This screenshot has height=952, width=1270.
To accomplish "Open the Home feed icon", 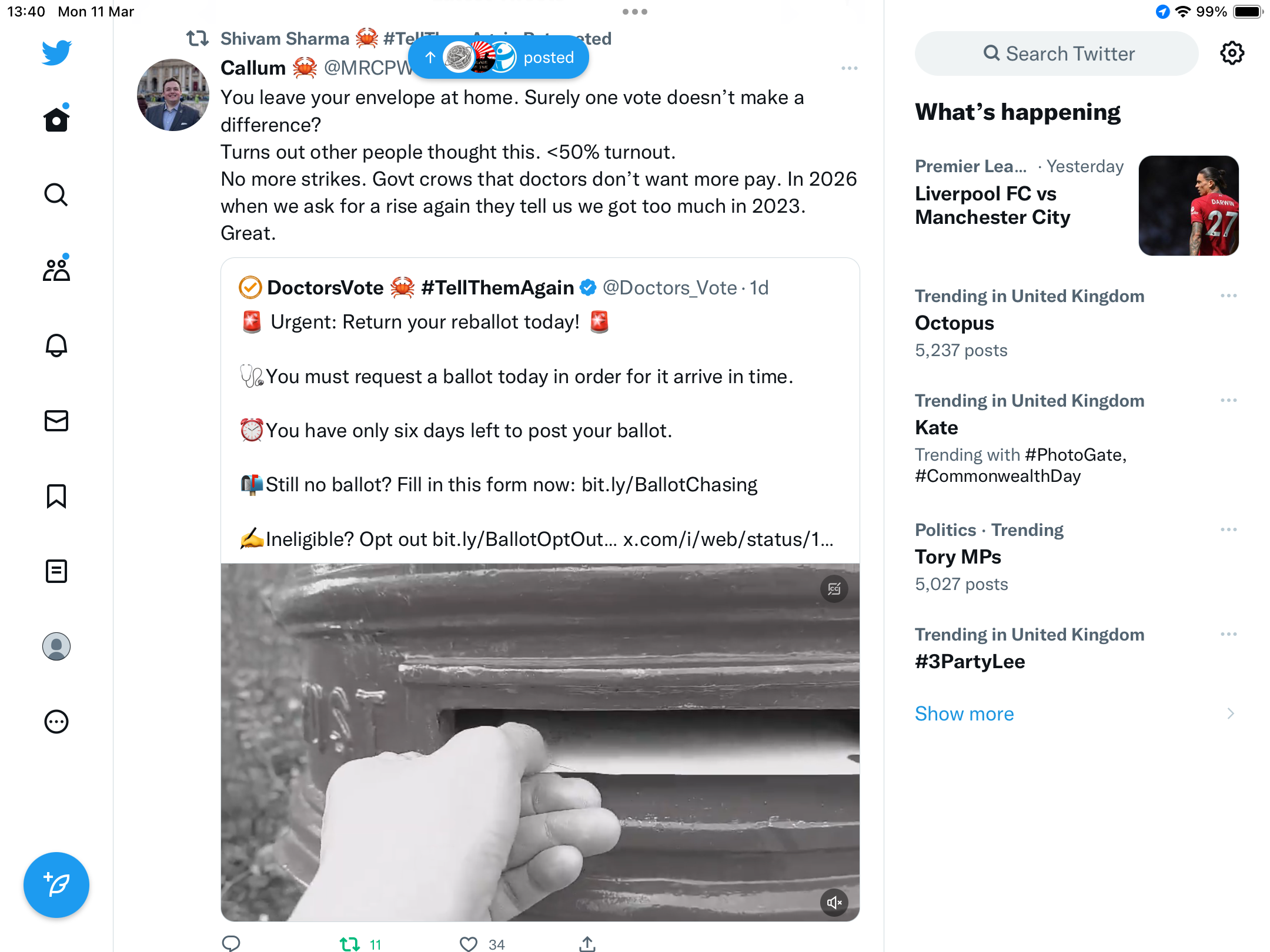I will (56, 119).
